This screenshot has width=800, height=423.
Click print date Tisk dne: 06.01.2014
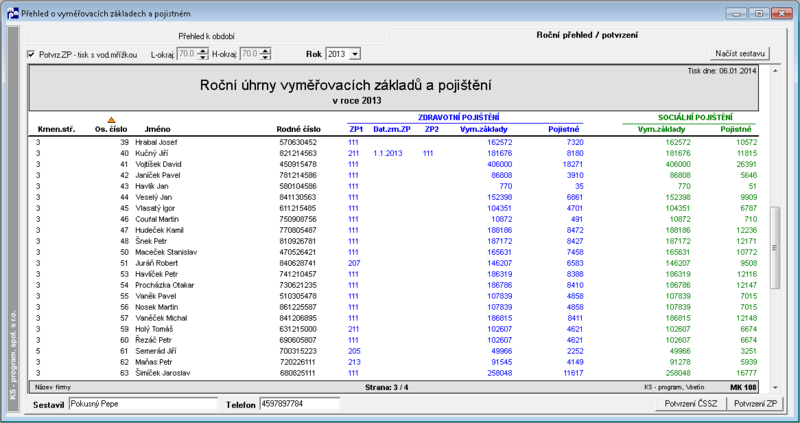click(722, 71)
